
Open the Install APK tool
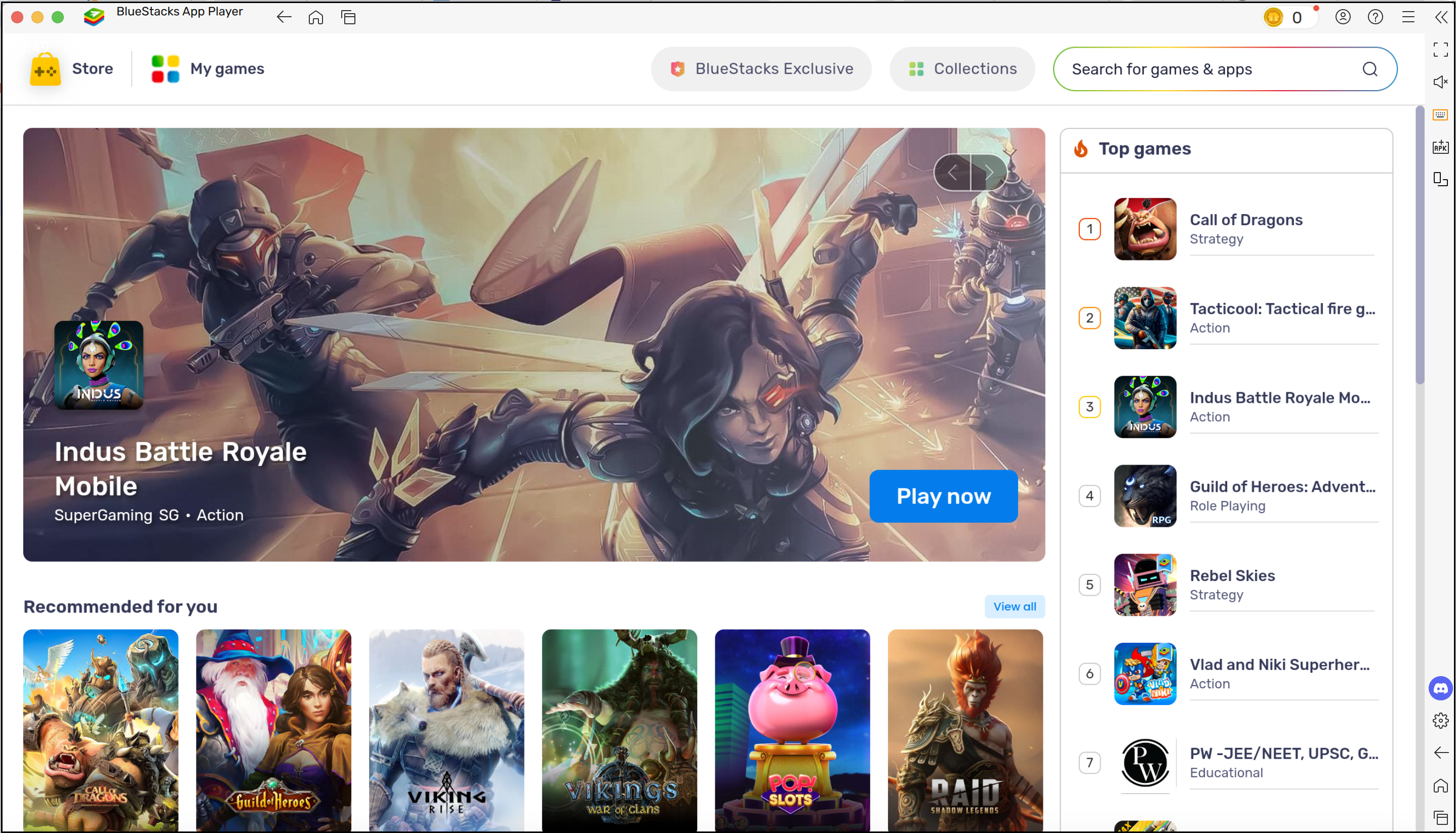[x=1440, y=147]
